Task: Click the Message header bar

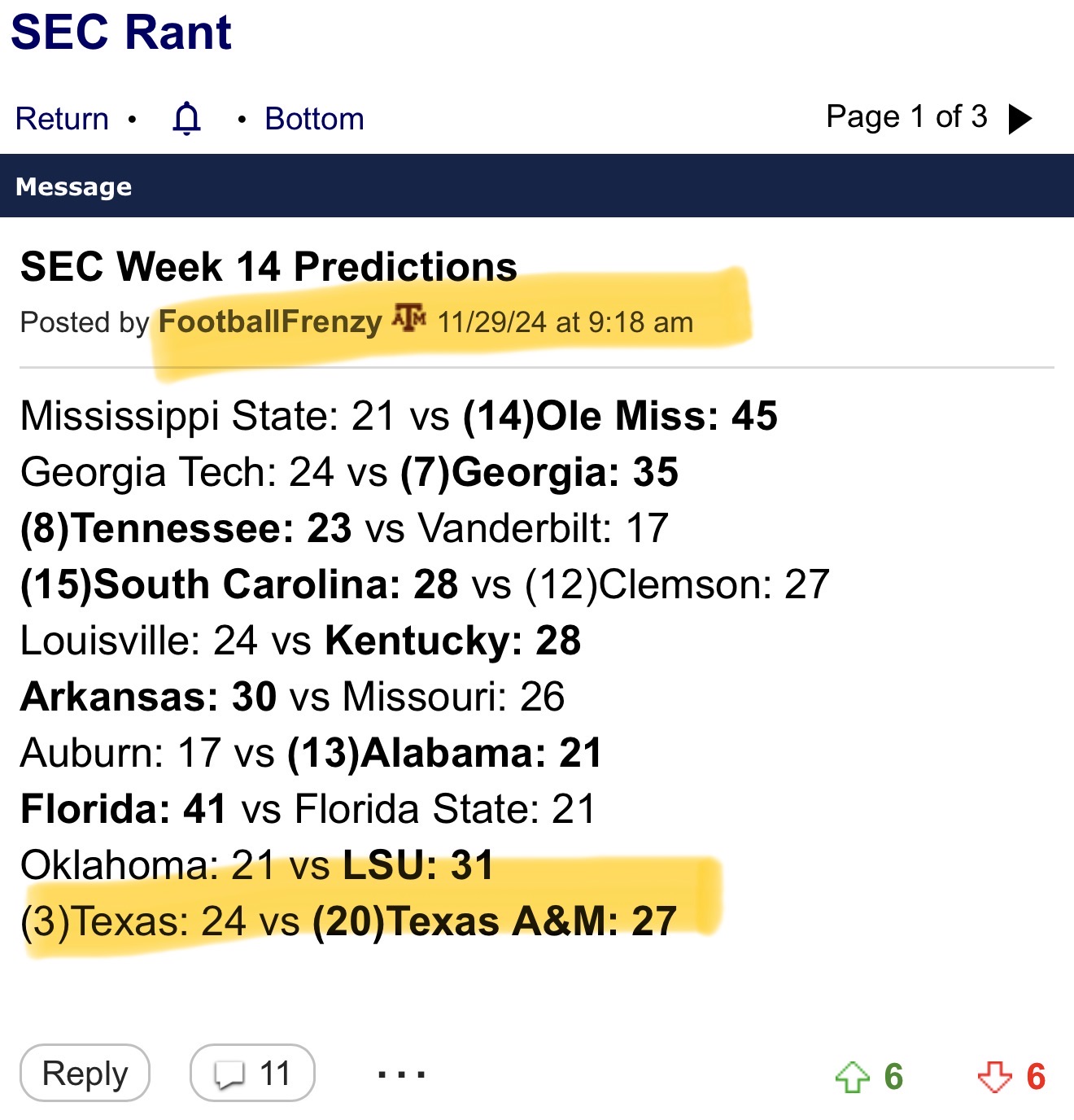Action: point(537,186)
